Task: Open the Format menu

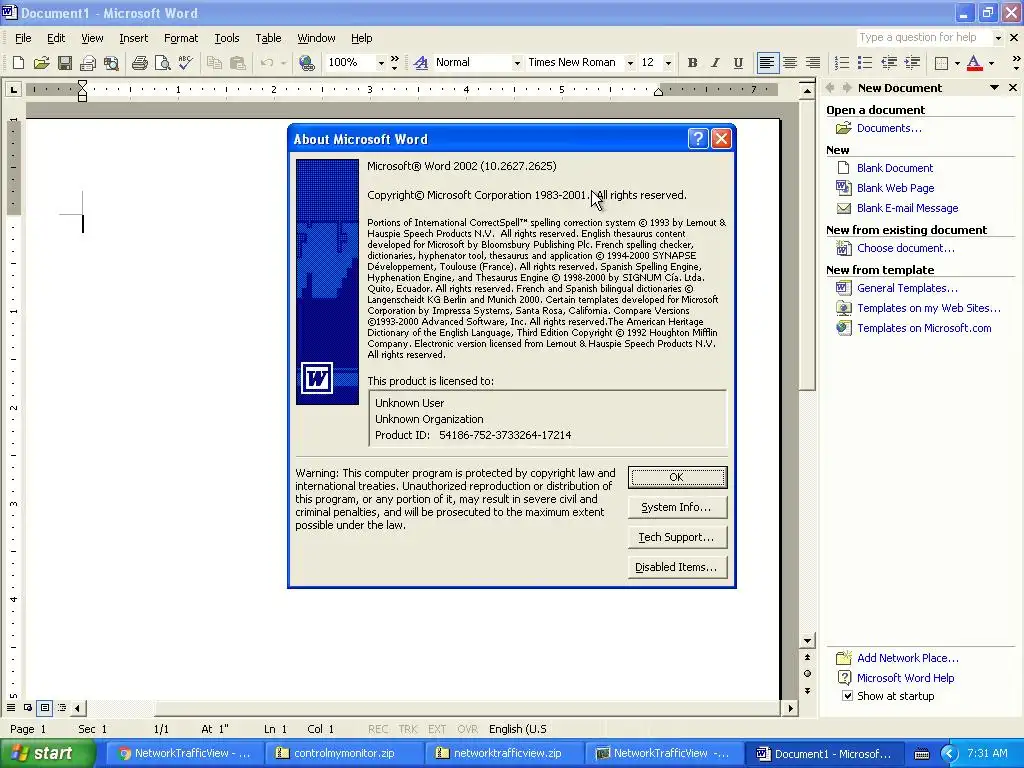Action: (181, 38)
